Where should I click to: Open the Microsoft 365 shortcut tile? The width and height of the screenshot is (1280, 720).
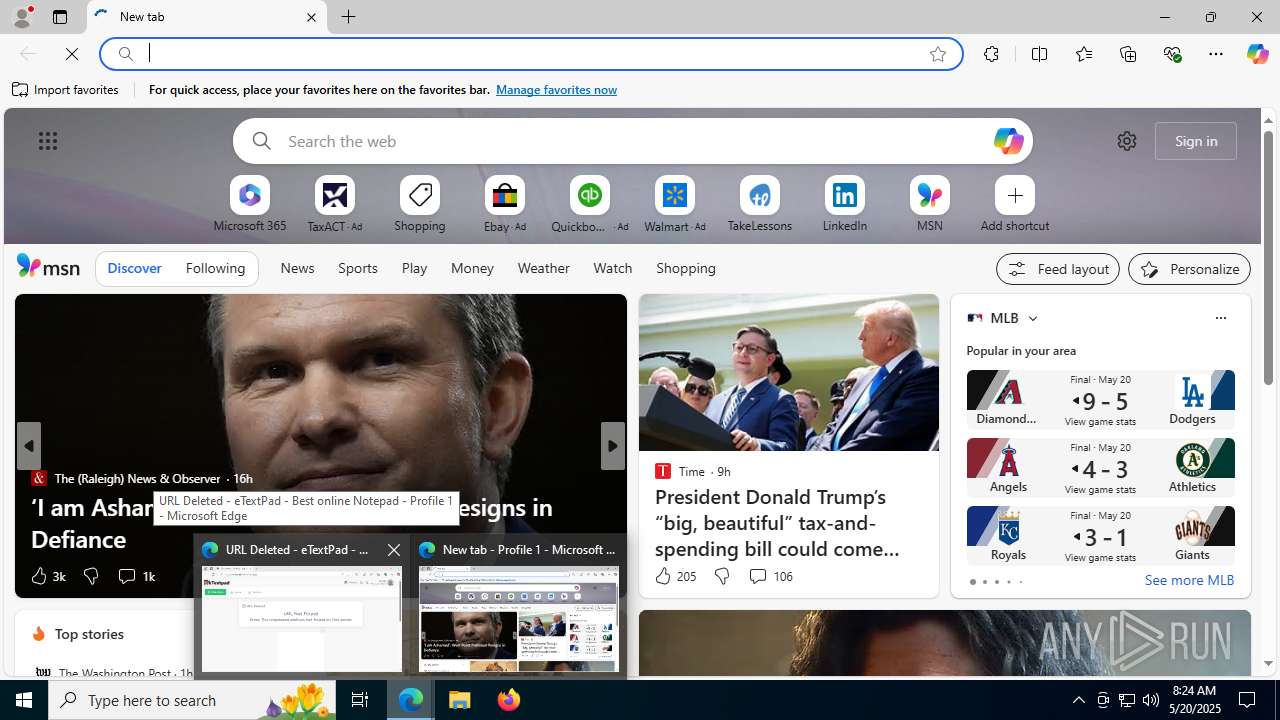tap(249, 205)
